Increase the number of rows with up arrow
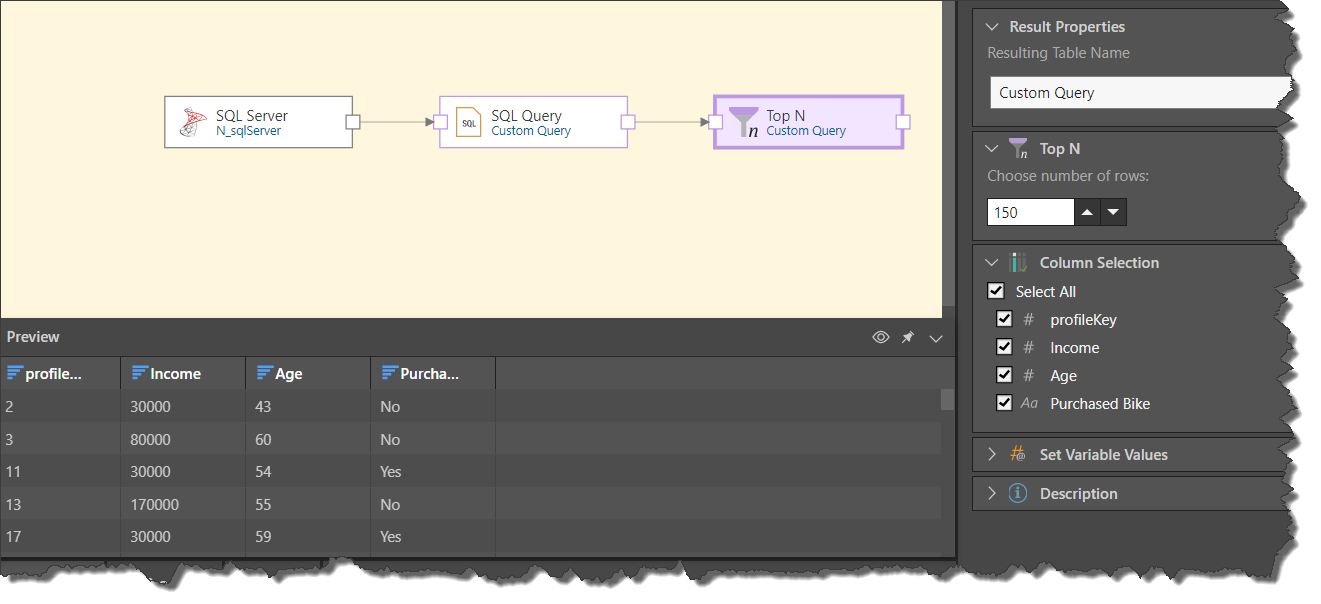Screen dimensions: 1321x604 click(1087, 212)
